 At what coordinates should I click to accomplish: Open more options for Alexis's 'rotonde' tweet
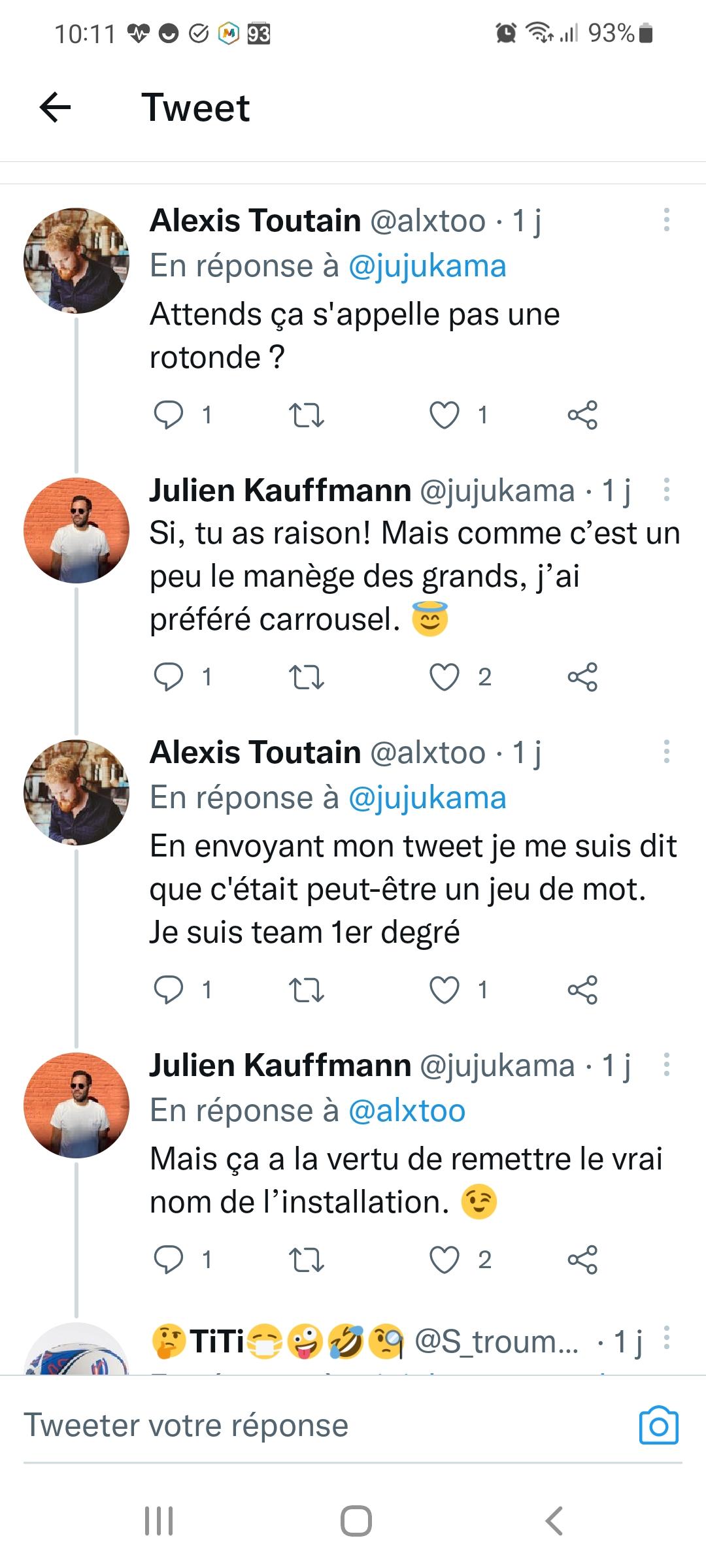666,220
